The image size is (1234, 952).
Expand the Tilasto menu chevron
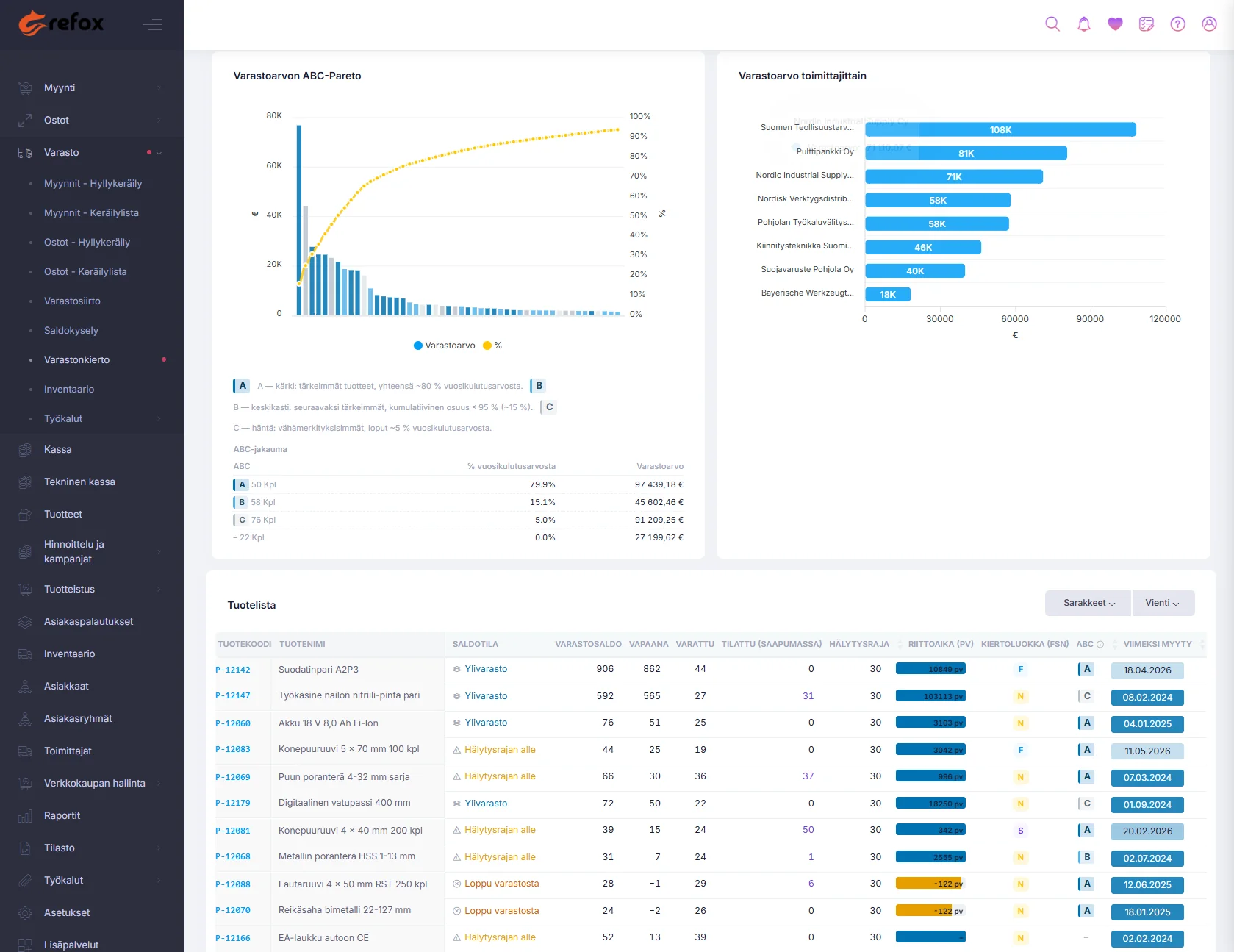(159, 848)
